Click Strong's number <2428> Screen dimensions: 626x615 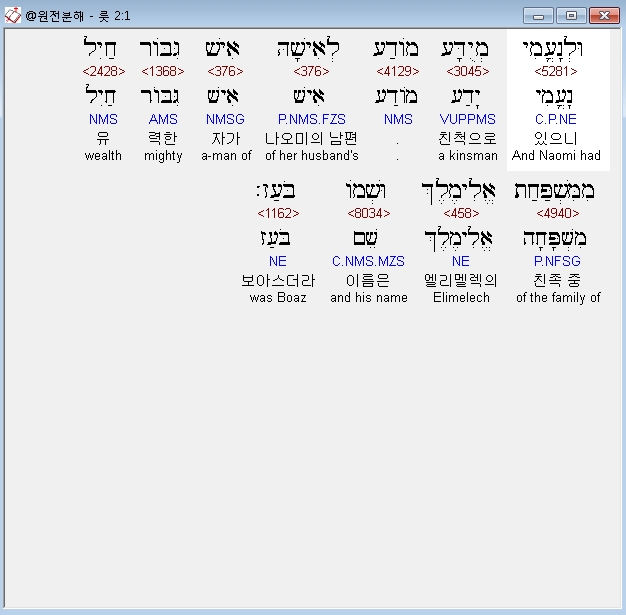[x=103, y=71]
